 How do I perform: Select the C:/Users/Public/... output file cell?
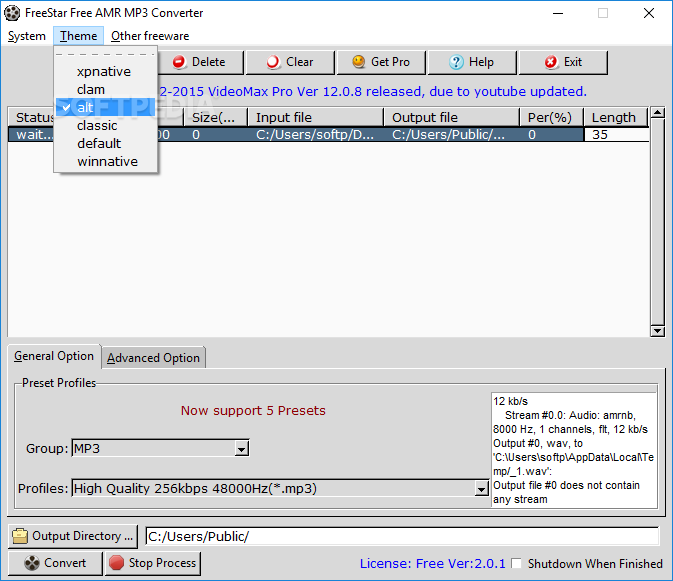[451, 135]
